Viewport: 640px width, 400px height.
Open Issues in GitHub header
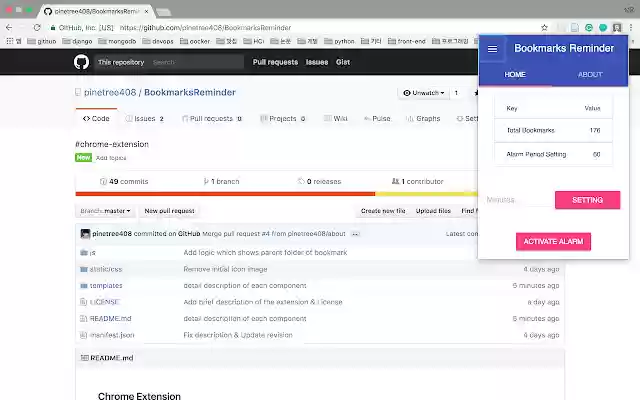(317, 62)
